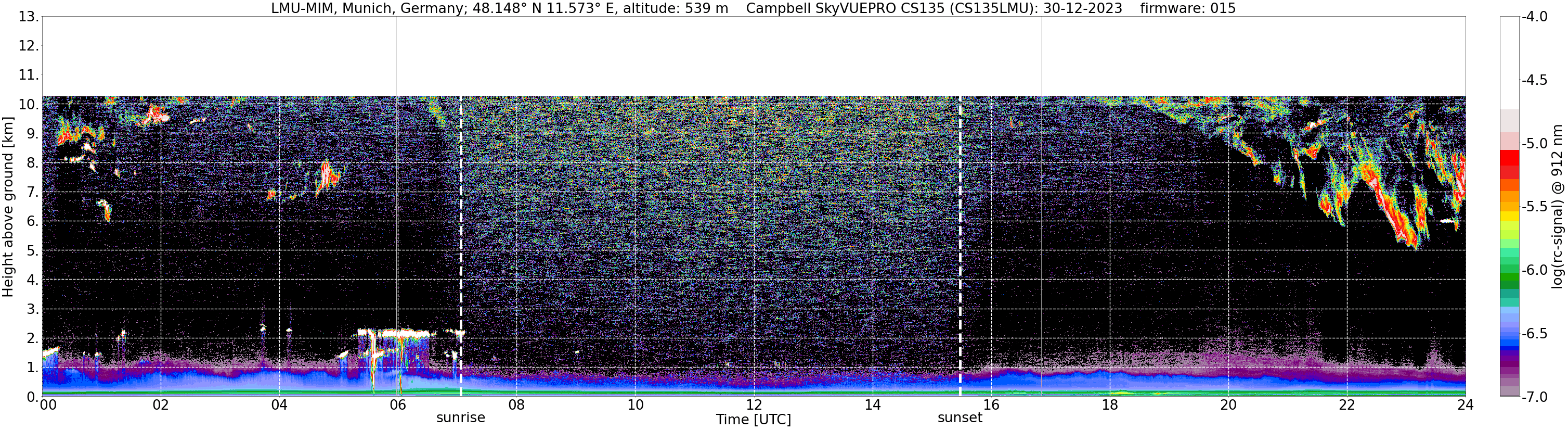Click the '8.' height axis tick label
Viewport: 1568px width, 430px height.
pos(33,162)
